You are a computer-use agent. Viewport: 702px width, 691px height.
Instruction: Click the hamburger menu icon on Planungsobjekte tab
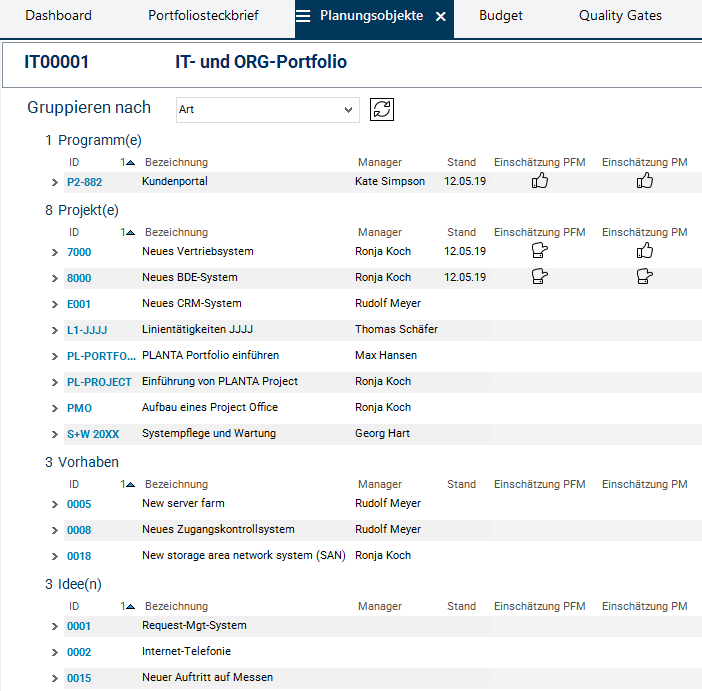coord(303,16)
